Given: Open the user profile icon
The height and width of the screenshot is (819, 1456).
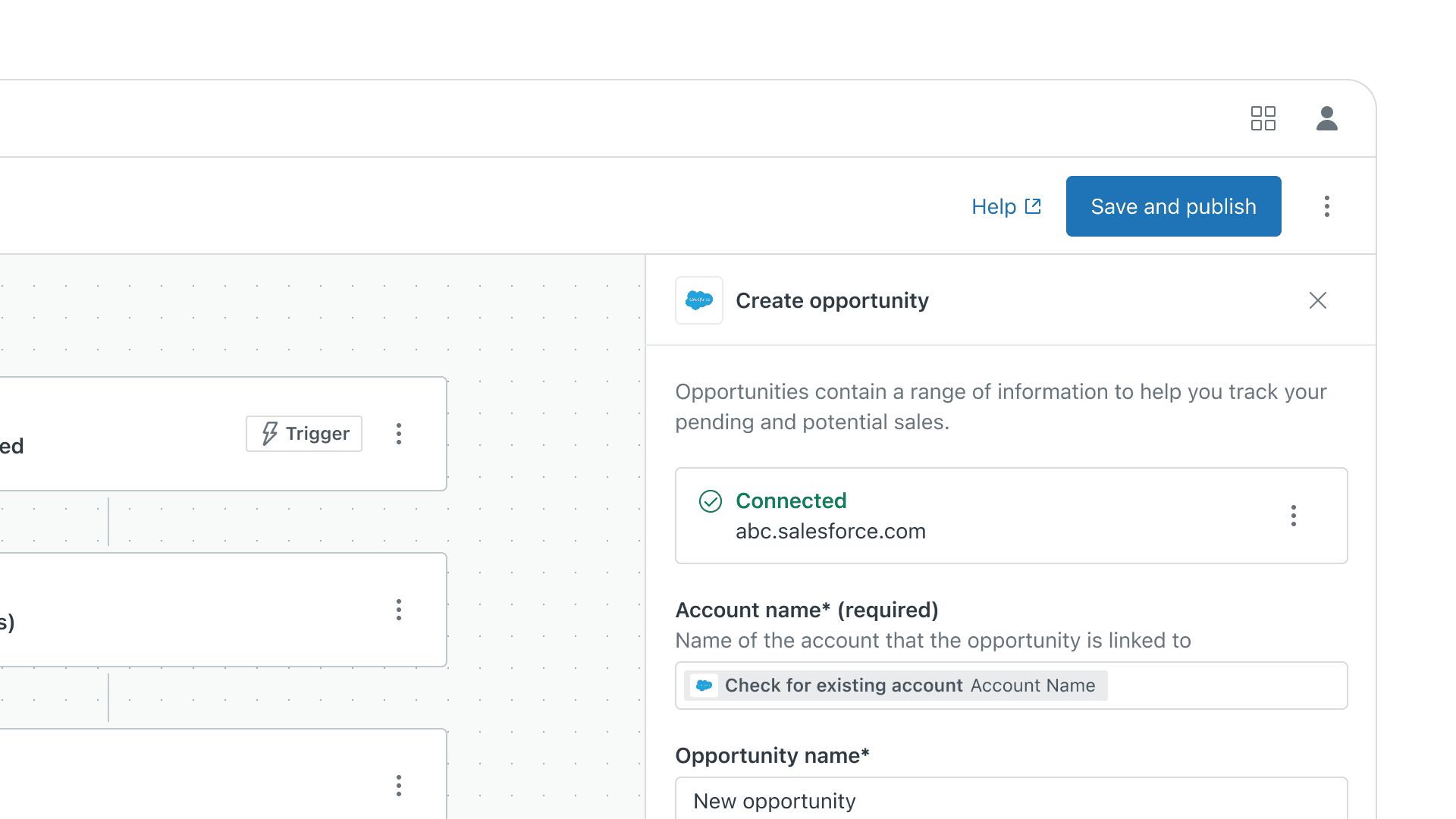Looking at the screenshot, I should 1326,118.
